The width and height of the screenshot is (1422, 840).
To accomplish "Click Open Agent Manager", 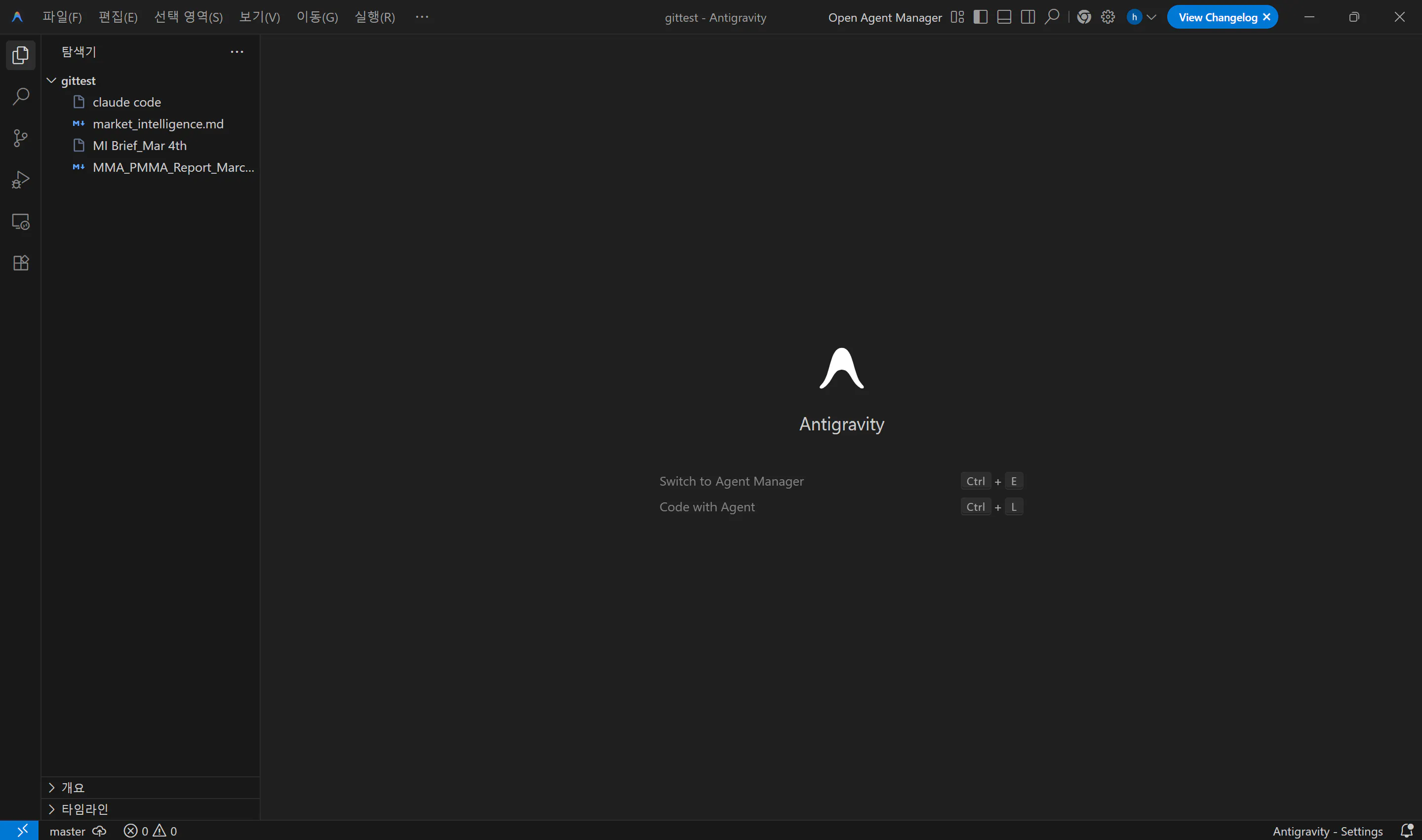I will 885,18.
